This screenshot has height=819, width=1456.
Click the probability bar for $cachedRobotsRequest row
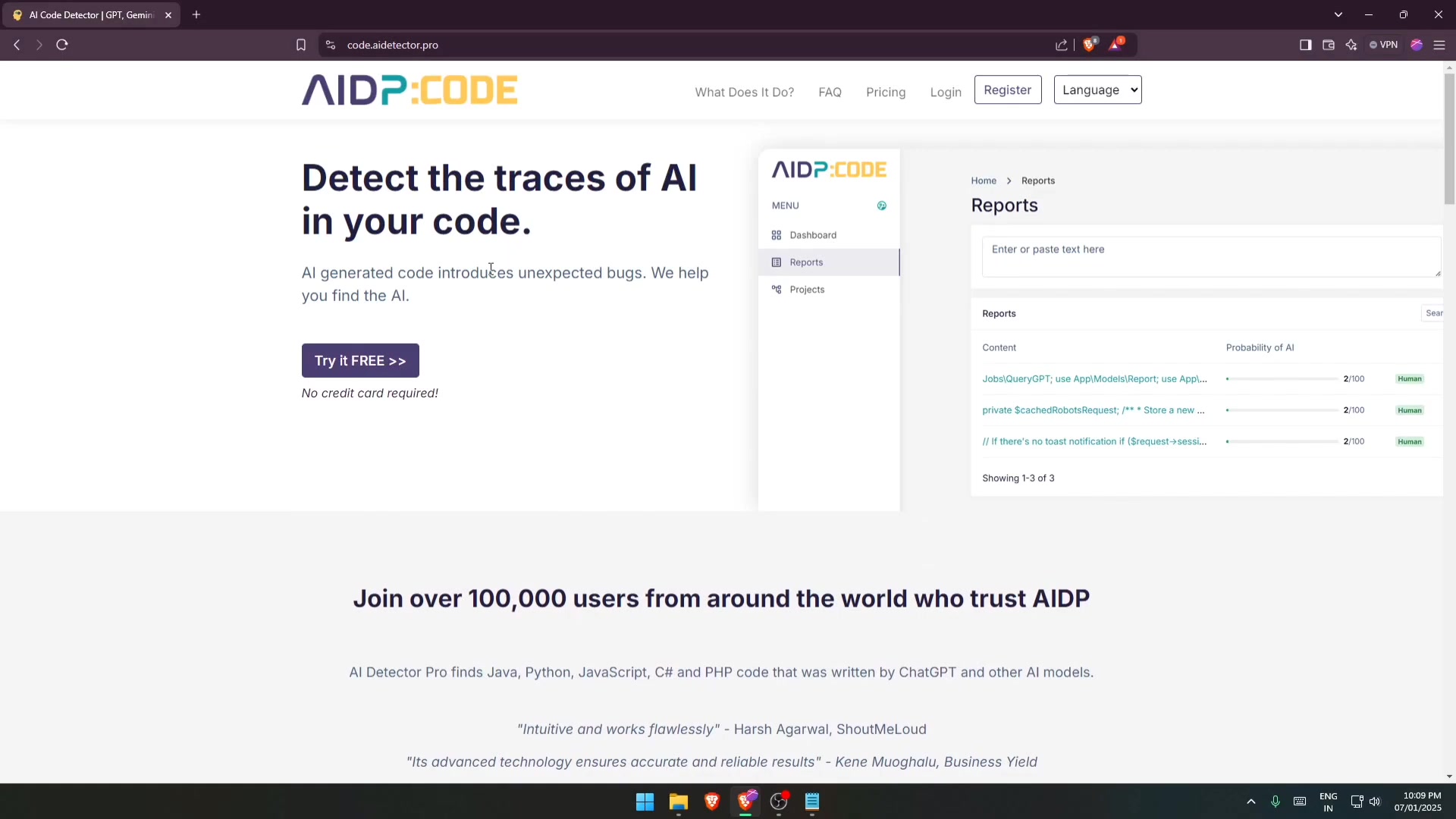pyautogui.click(x=1282, y=410)
